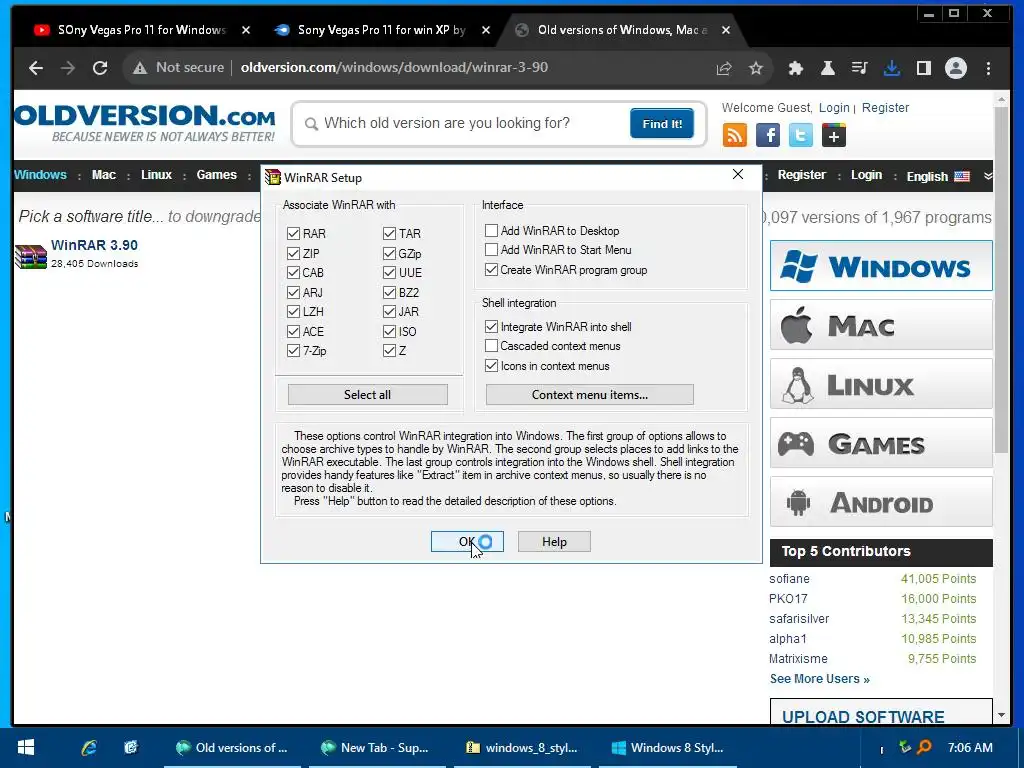
Task: Click the orange RSS feed icon
Action: point(735,135)
